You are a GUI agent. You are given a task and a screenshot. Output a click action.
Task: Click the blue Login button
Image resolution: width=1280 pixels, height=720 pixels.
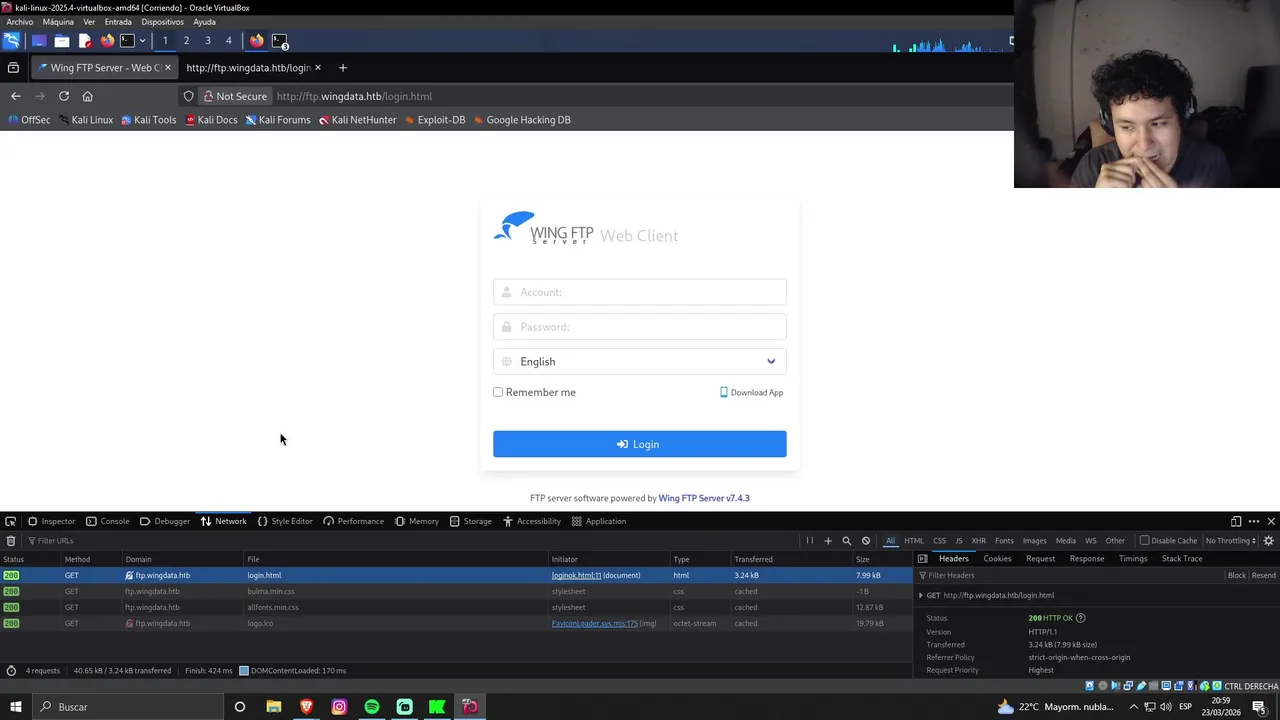[x=640, y=444]
